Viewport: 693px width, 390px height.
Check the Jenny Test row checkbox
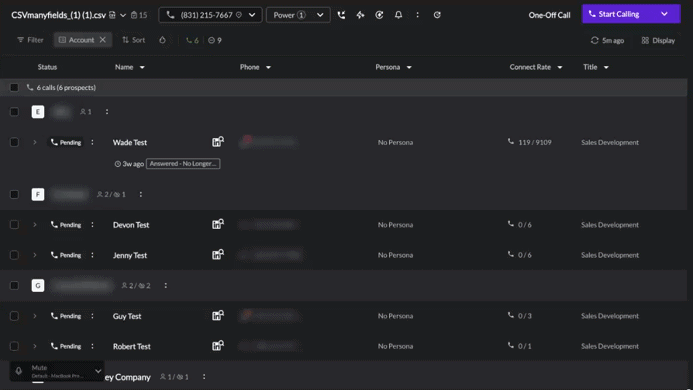click(14, 255)
